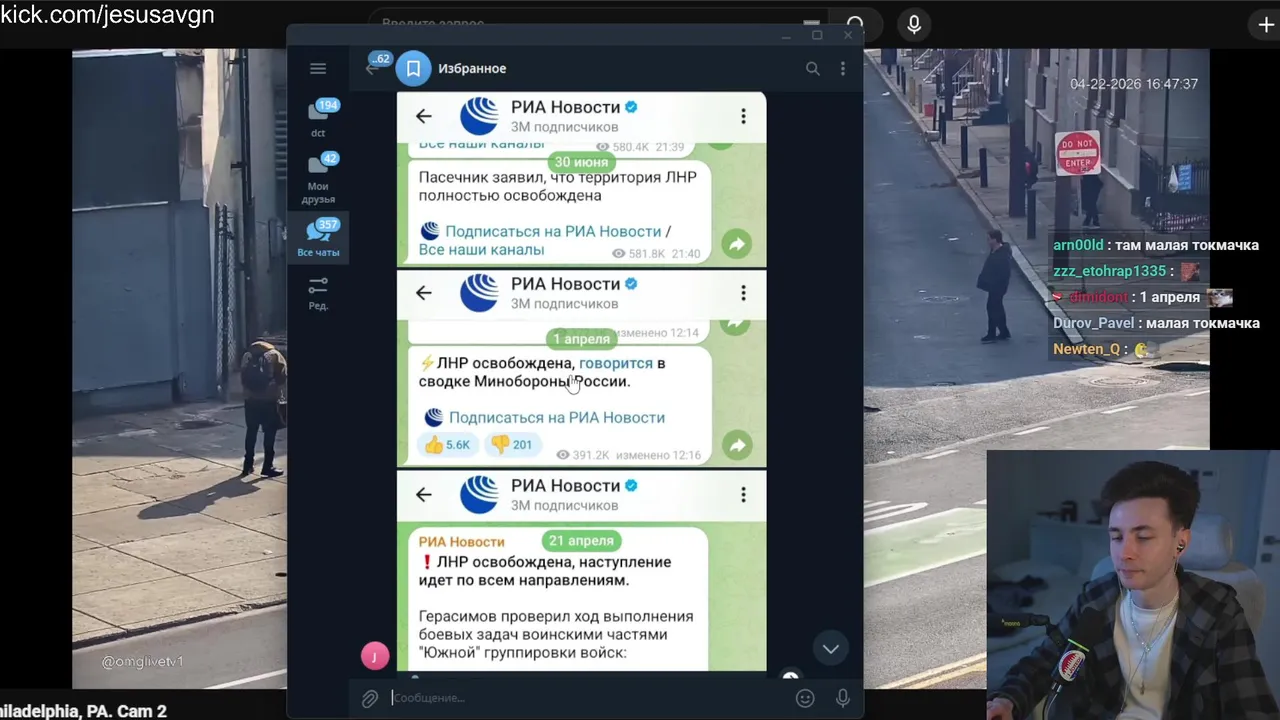Click the thumbs up 5.6K reaction
This screenshot has width=1280, height=720.
pyautogui.click(x=447, y=445)
